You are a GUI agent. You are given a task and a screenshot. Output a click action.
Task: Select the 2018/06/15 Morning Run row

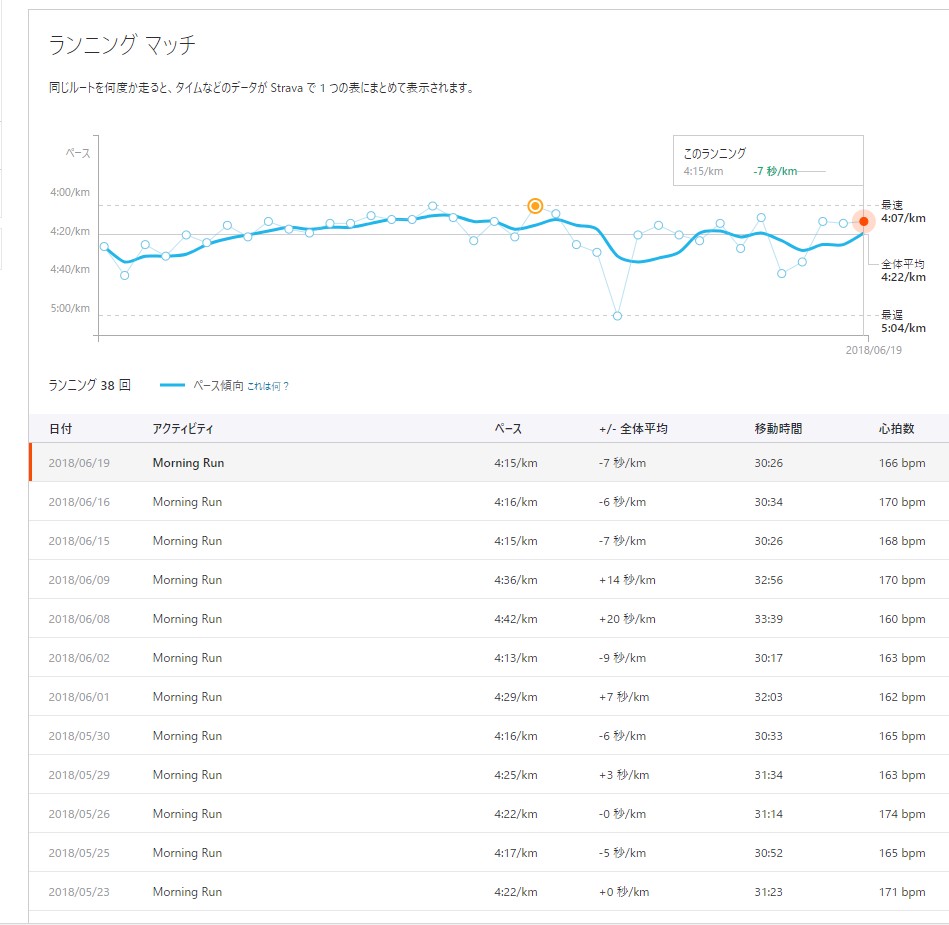187,541
